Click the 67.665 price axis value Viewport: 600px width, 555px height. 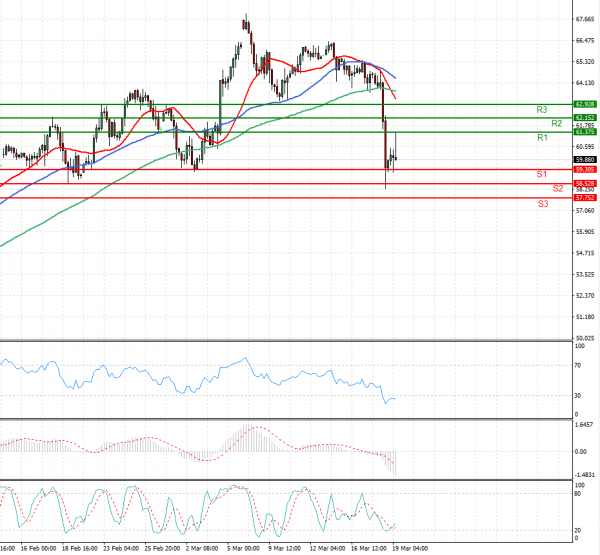[585, 19]
